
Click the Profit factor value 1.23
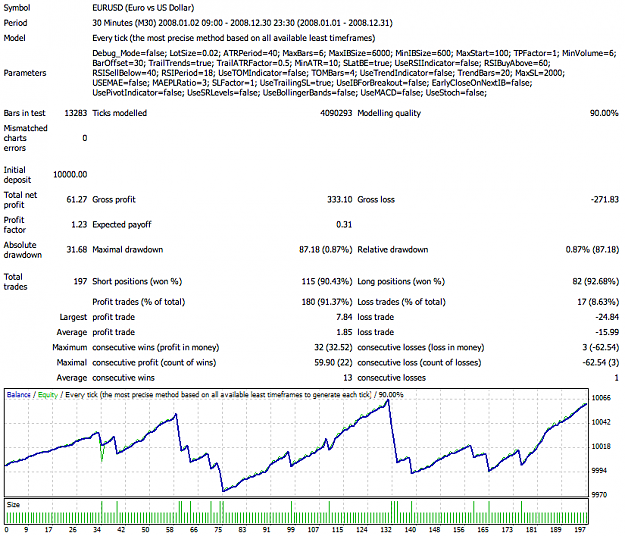(x=79, y=225)
